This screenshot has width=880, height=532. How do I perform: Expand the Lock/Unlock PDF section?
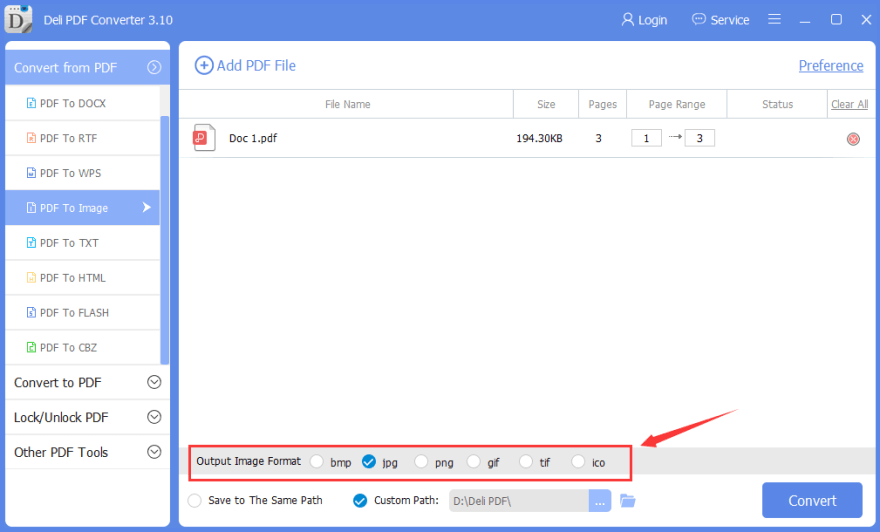pyautogui.click(x=154, y=417)
